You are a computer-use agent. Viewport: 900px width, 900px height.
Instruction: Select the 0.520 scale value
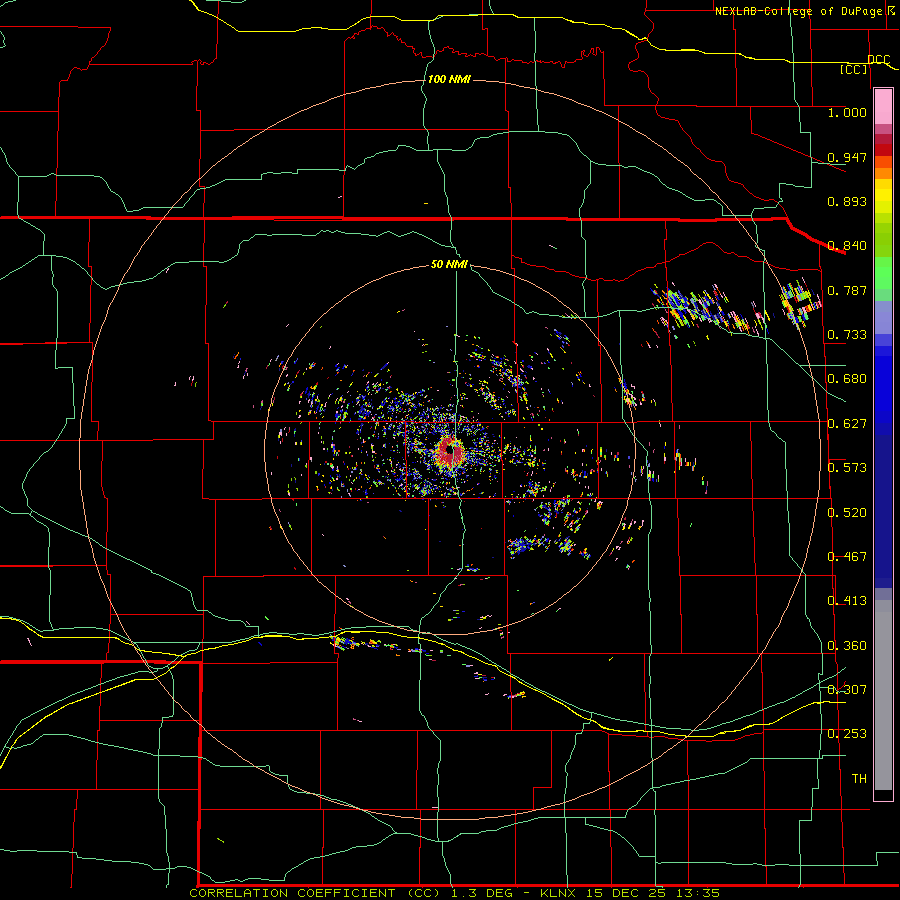coord(847,513)
